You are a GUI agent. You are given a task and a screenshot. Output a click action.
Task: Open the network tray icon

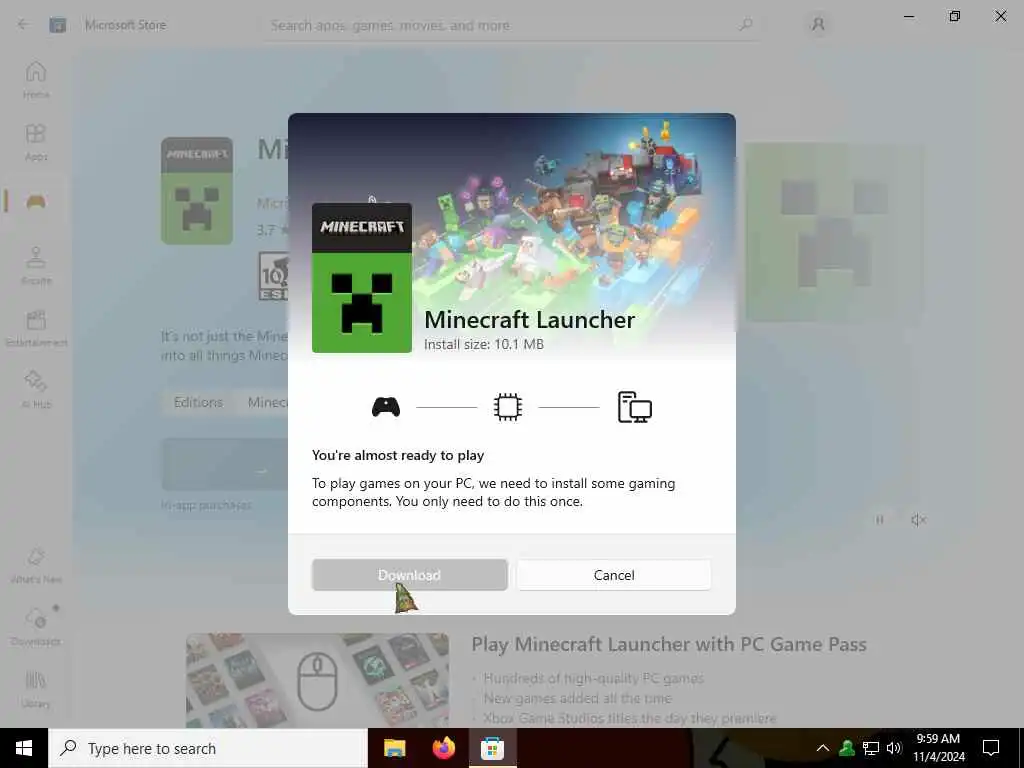pos(871,748)
